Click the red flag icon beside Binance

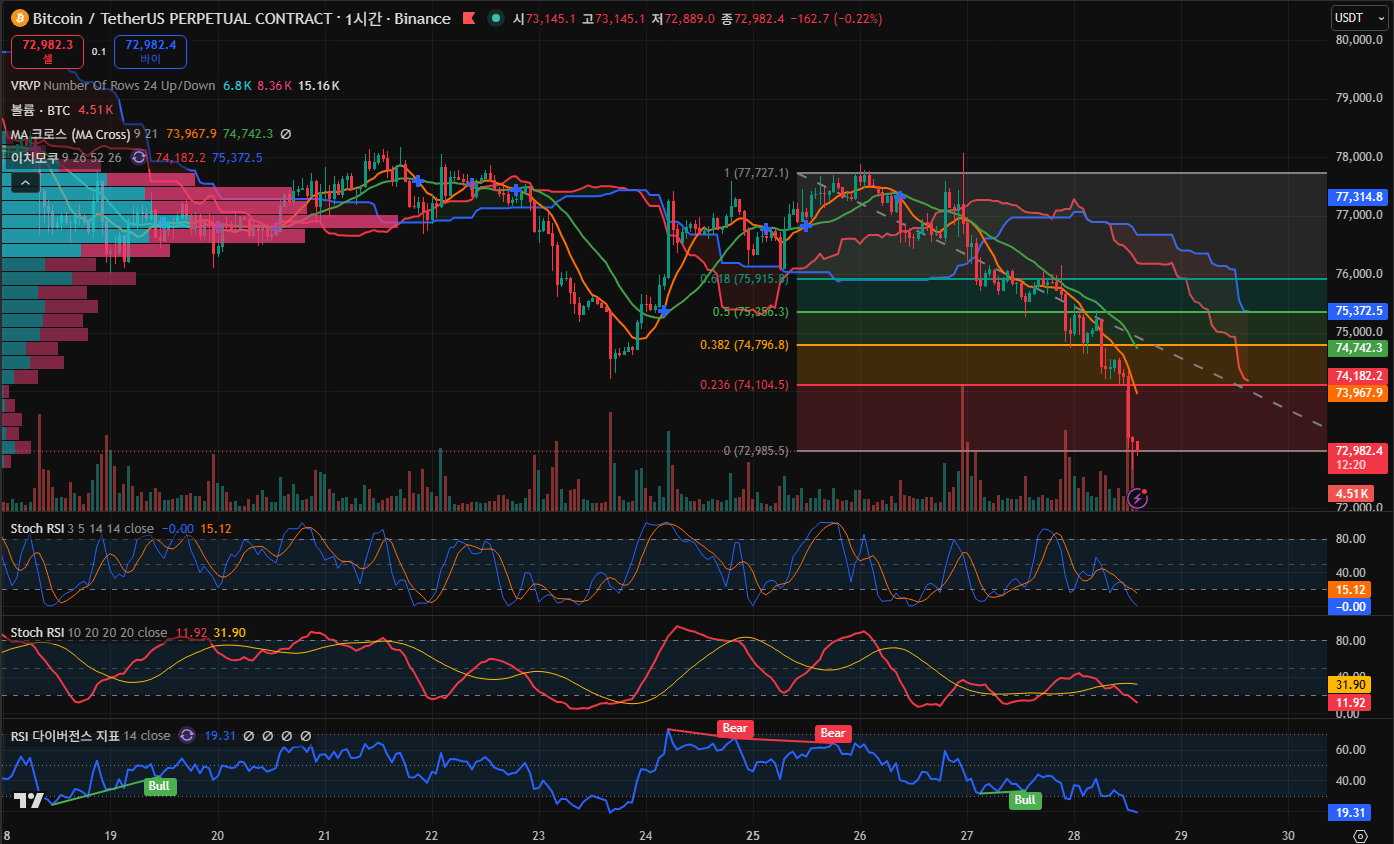pos(470,19)
